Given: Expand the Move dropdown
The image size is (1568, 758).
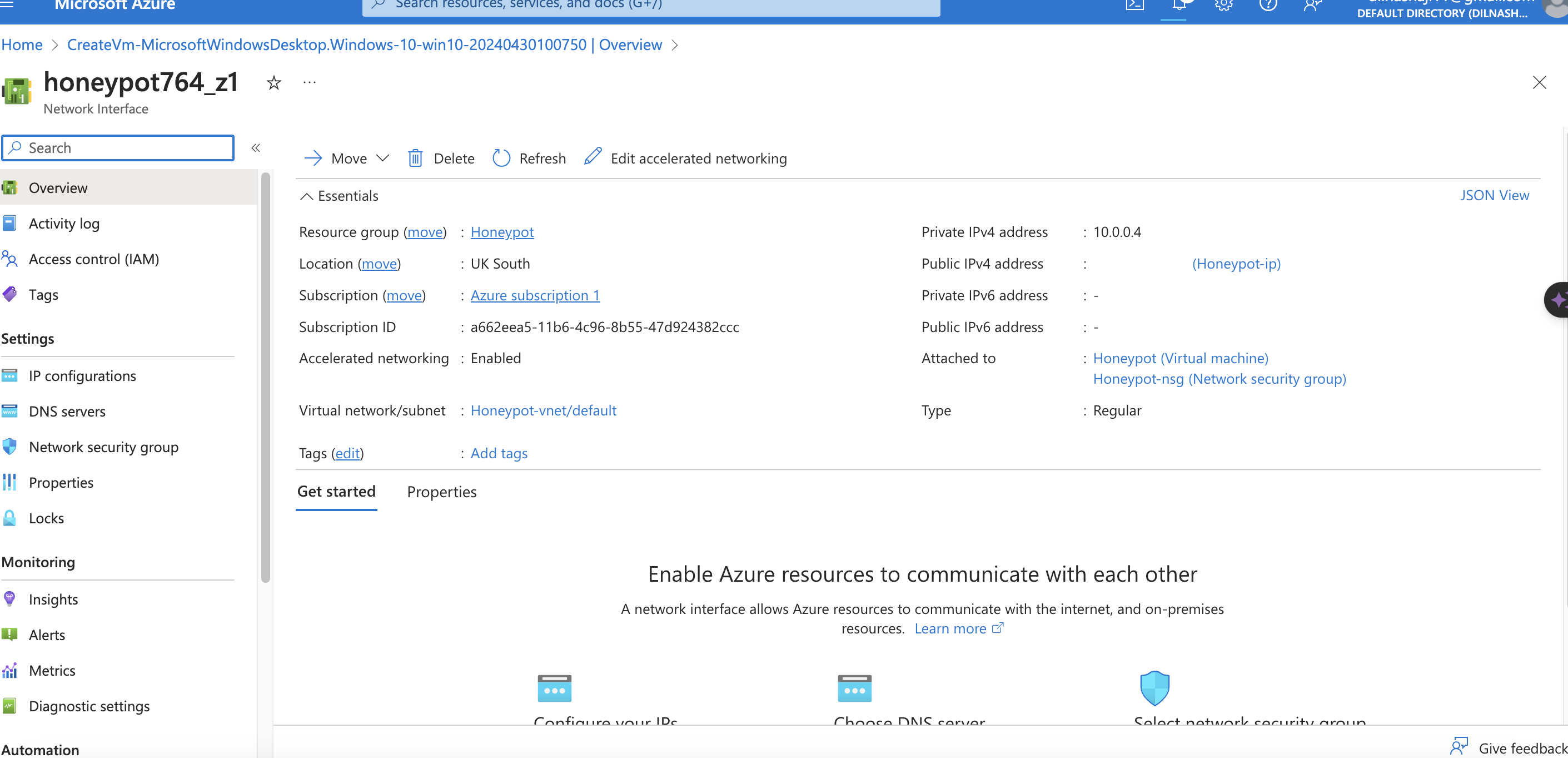Looking at the screenshot, I should (384, 158).
